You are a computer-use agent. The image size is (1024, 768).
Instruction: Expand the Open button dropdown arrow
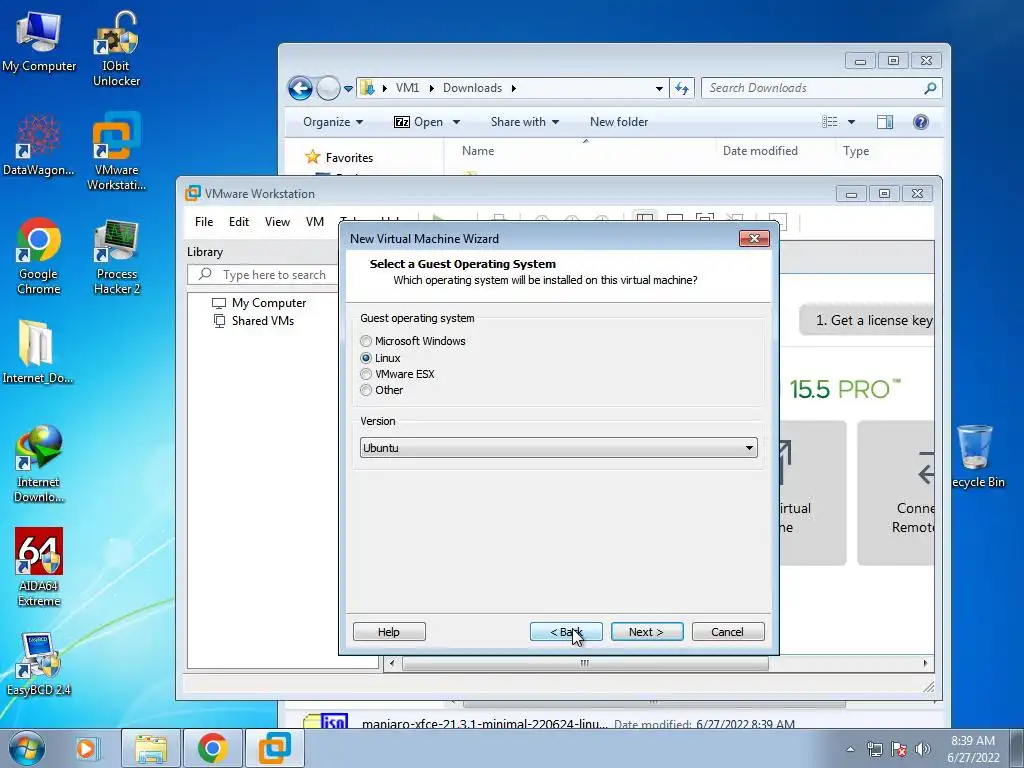coord(456,122)
